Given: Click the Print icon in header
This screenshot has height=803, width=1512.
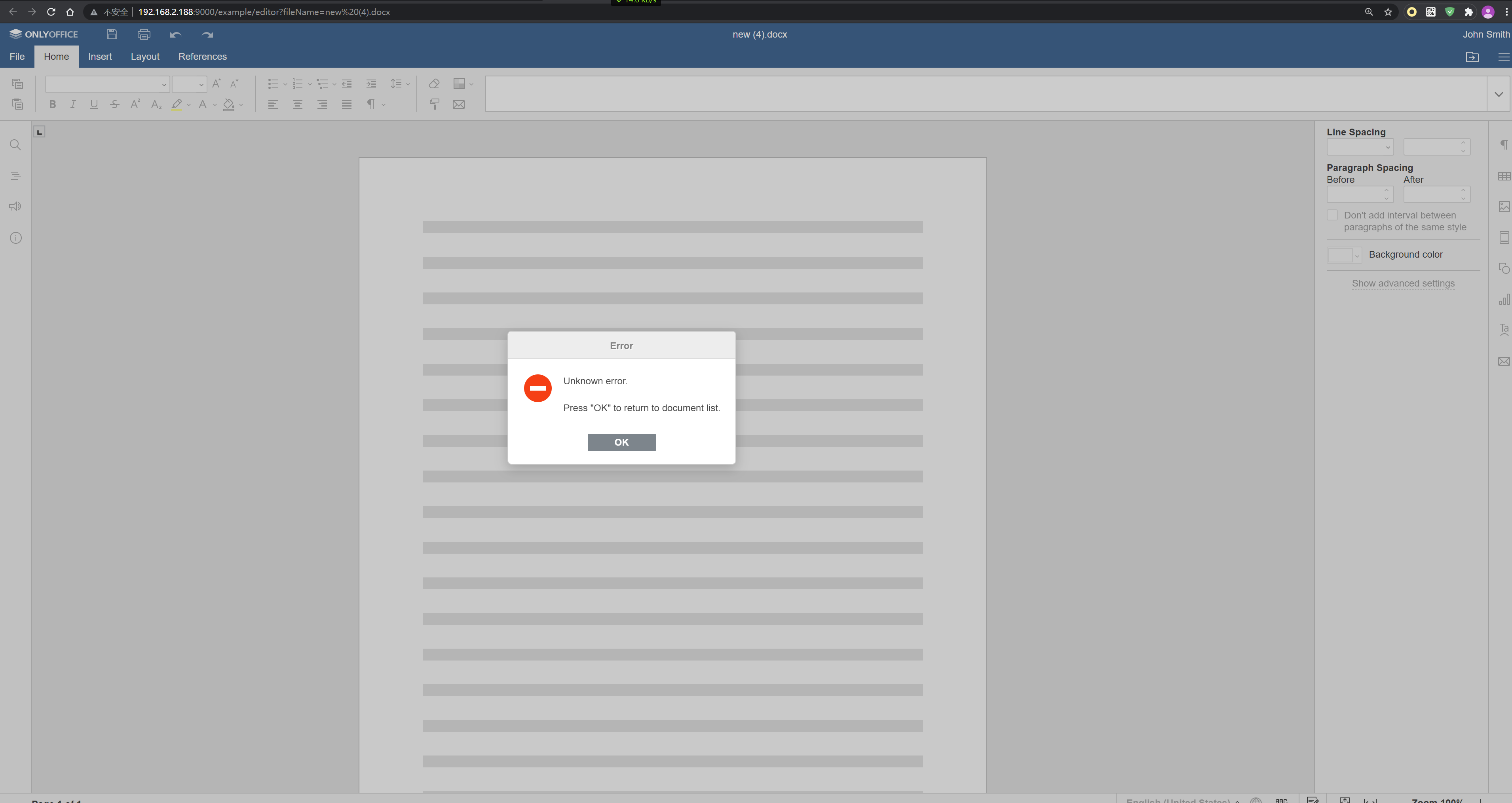Looking at the screenshot, I should click(x=144, y=34).
